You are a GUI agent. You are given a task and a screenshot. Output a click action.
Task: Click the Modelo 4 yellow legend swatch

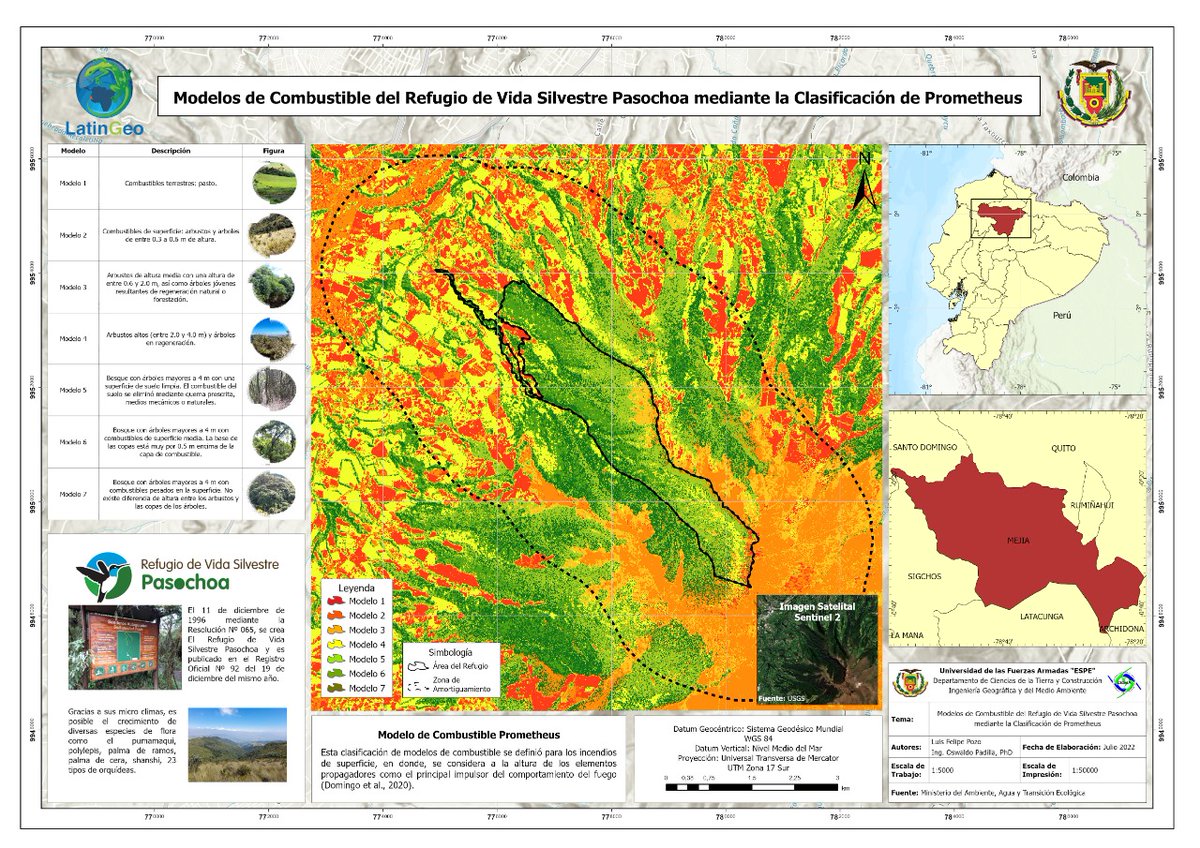(x=336, y=645)
